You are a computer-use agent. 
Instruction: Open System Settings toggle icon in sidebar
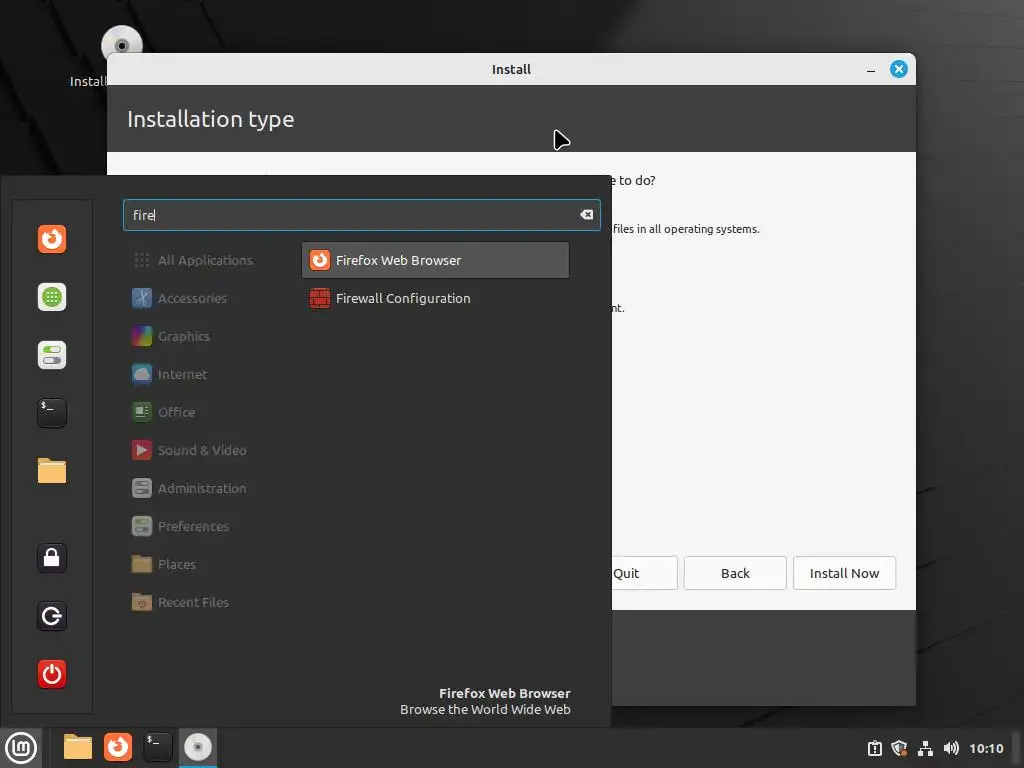52,355
